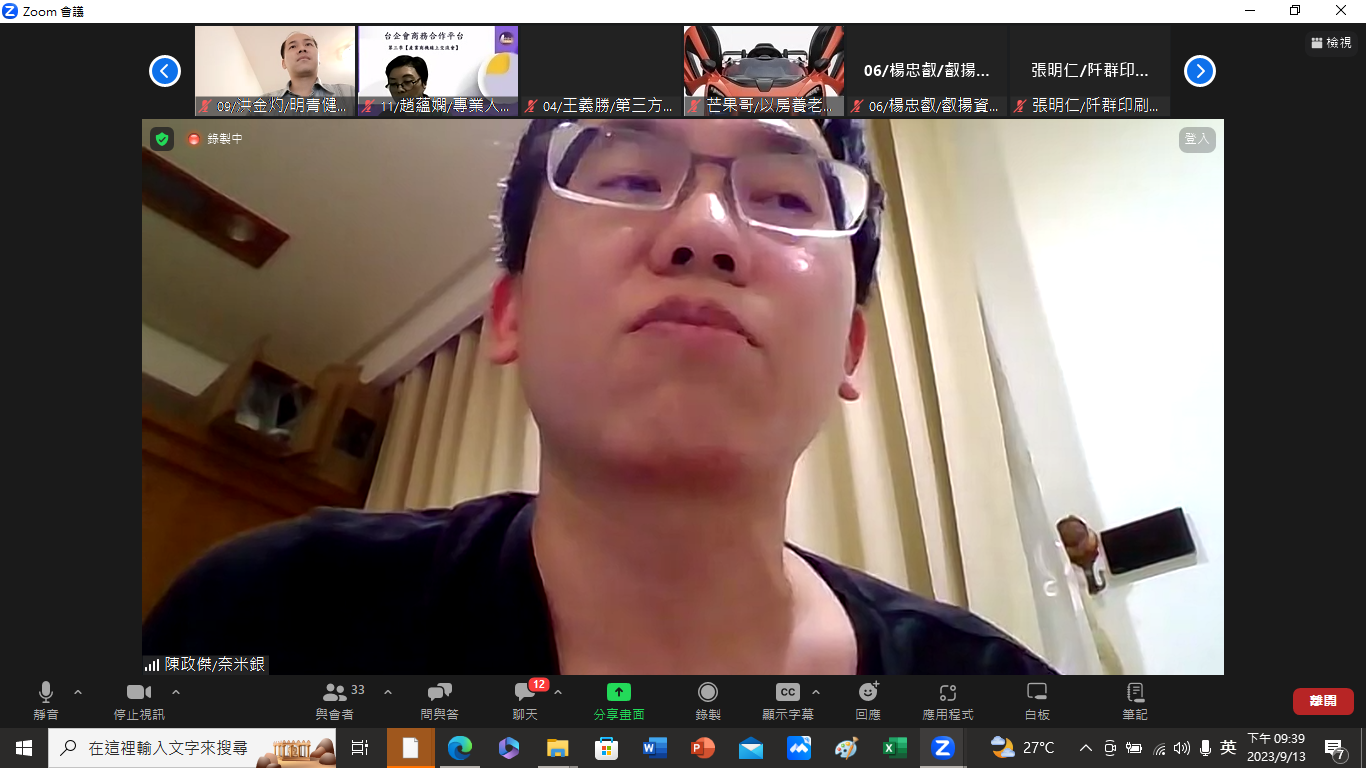Viewport: 1366px width, 768px height.
Task: Open Windows Start menu
Action: [x=24, y=747]
